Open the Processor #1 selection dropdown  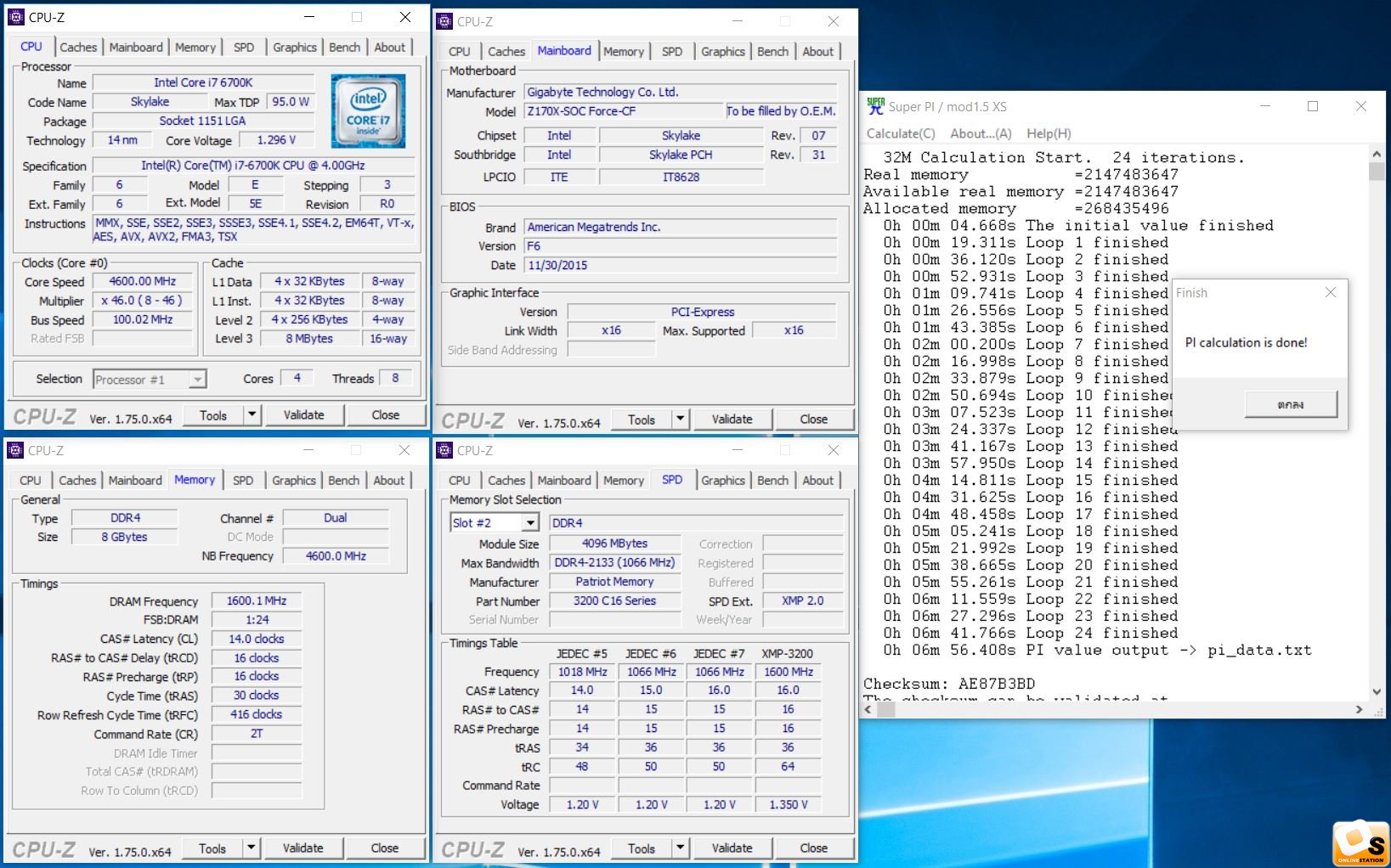(197, 380)
